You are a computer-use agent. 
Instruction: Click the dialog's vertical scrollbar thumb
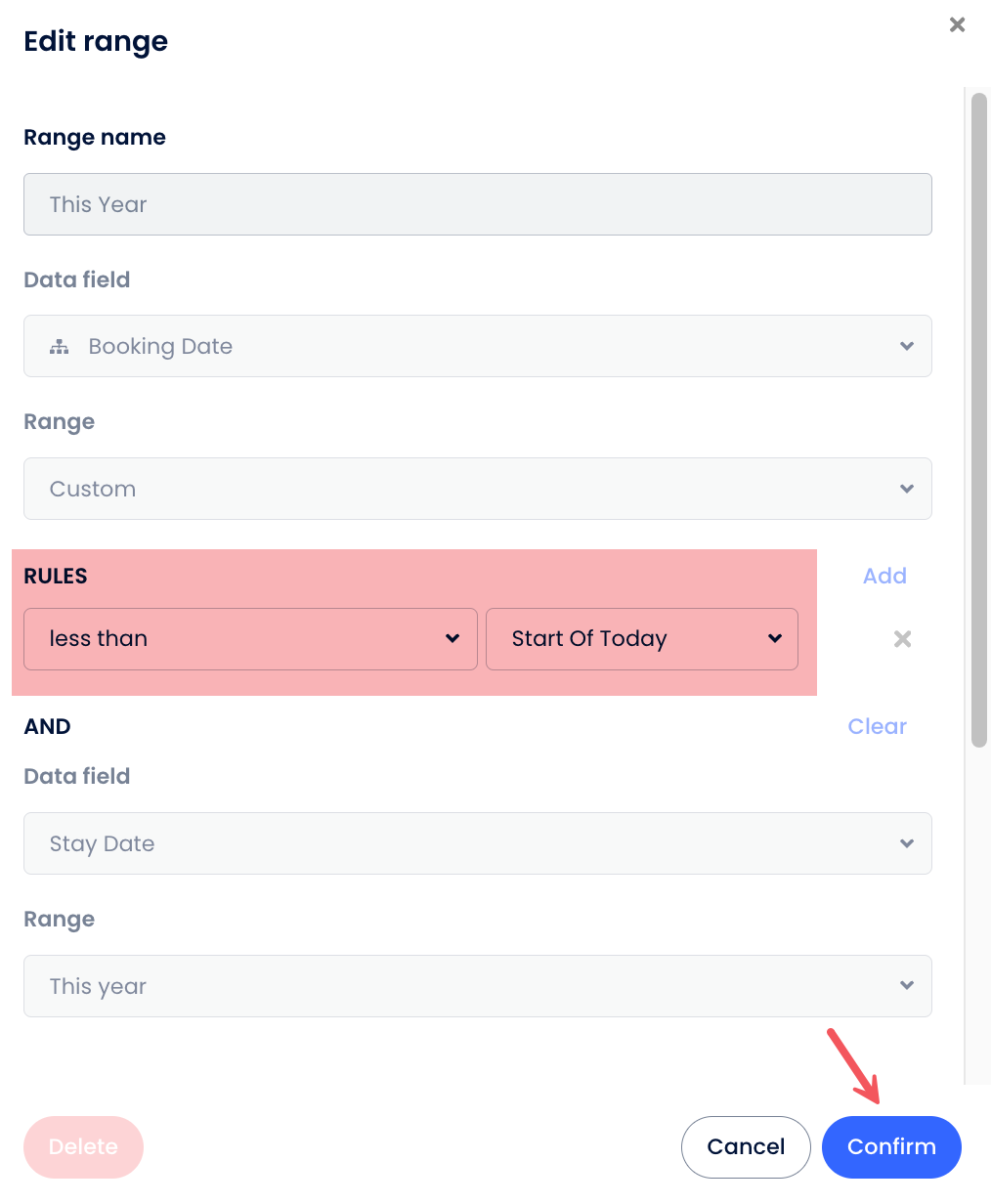click(x=978, y=420)
